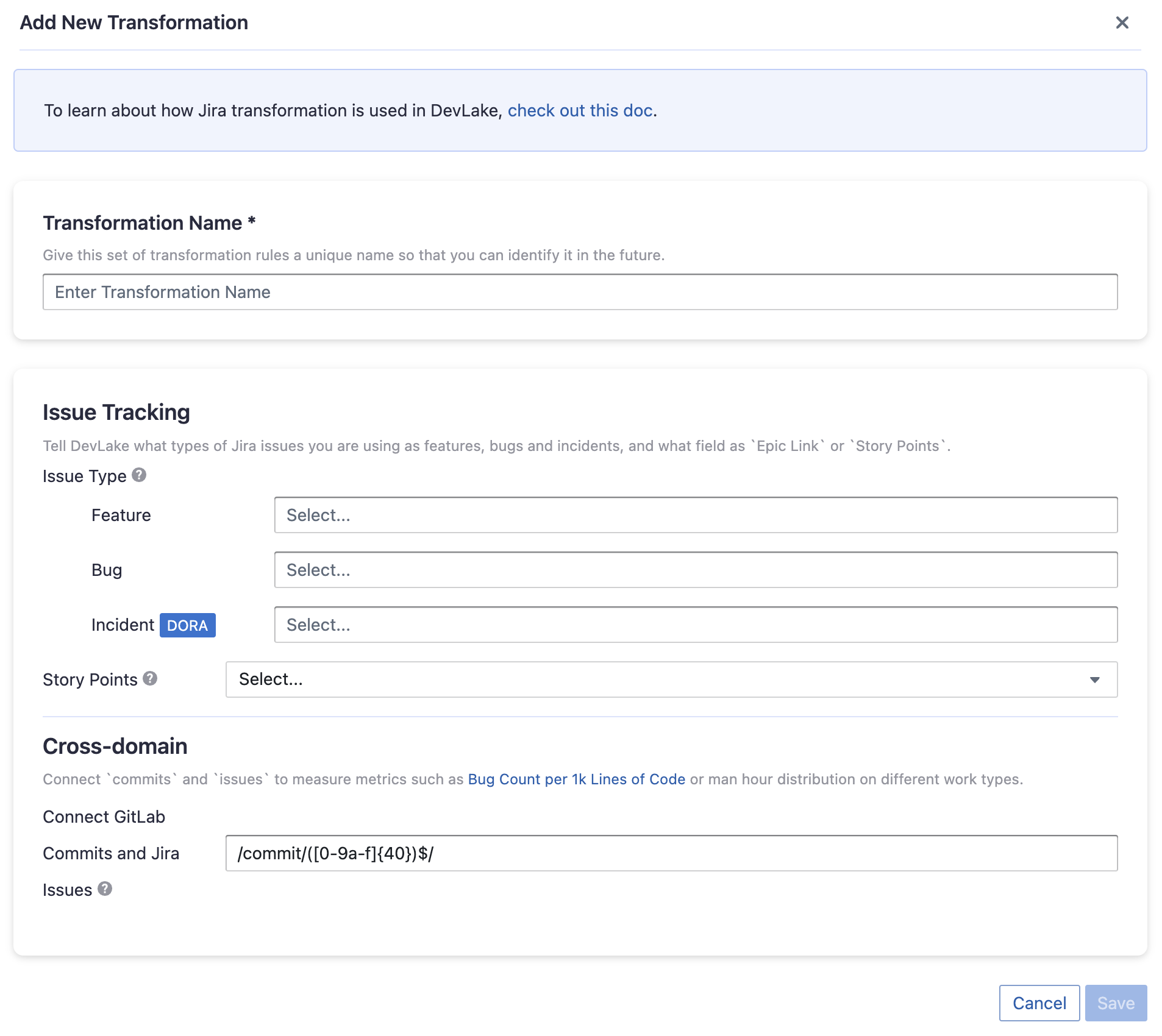
Task: Click the help icon beside Issues
Action: pos(105,889)
